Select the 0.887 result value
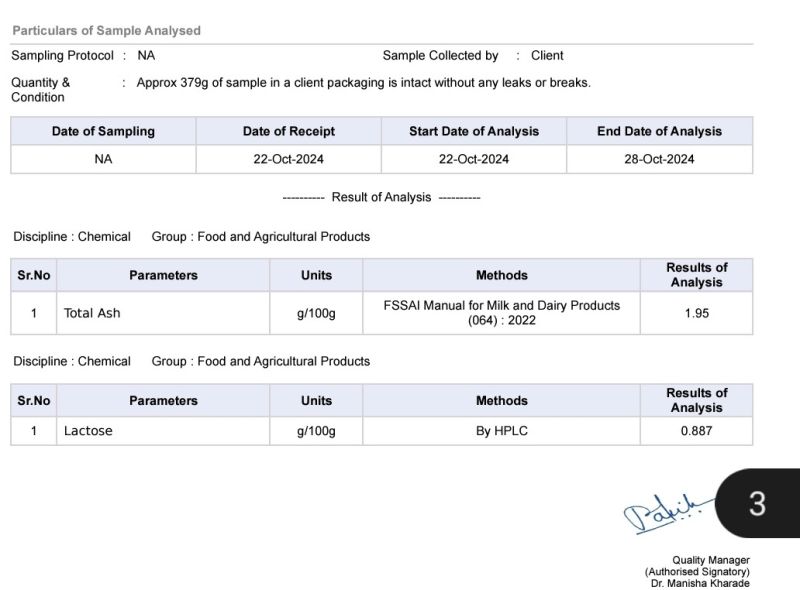The height and width of the screenshot is (590, 800). pos(696,431)
